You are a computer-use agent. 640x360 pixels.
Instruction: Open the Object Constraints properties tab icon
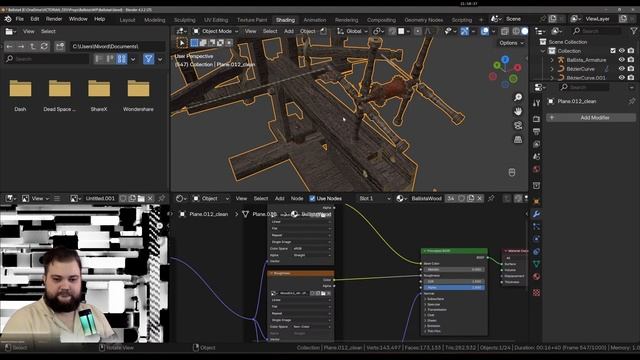click(536, 251)
